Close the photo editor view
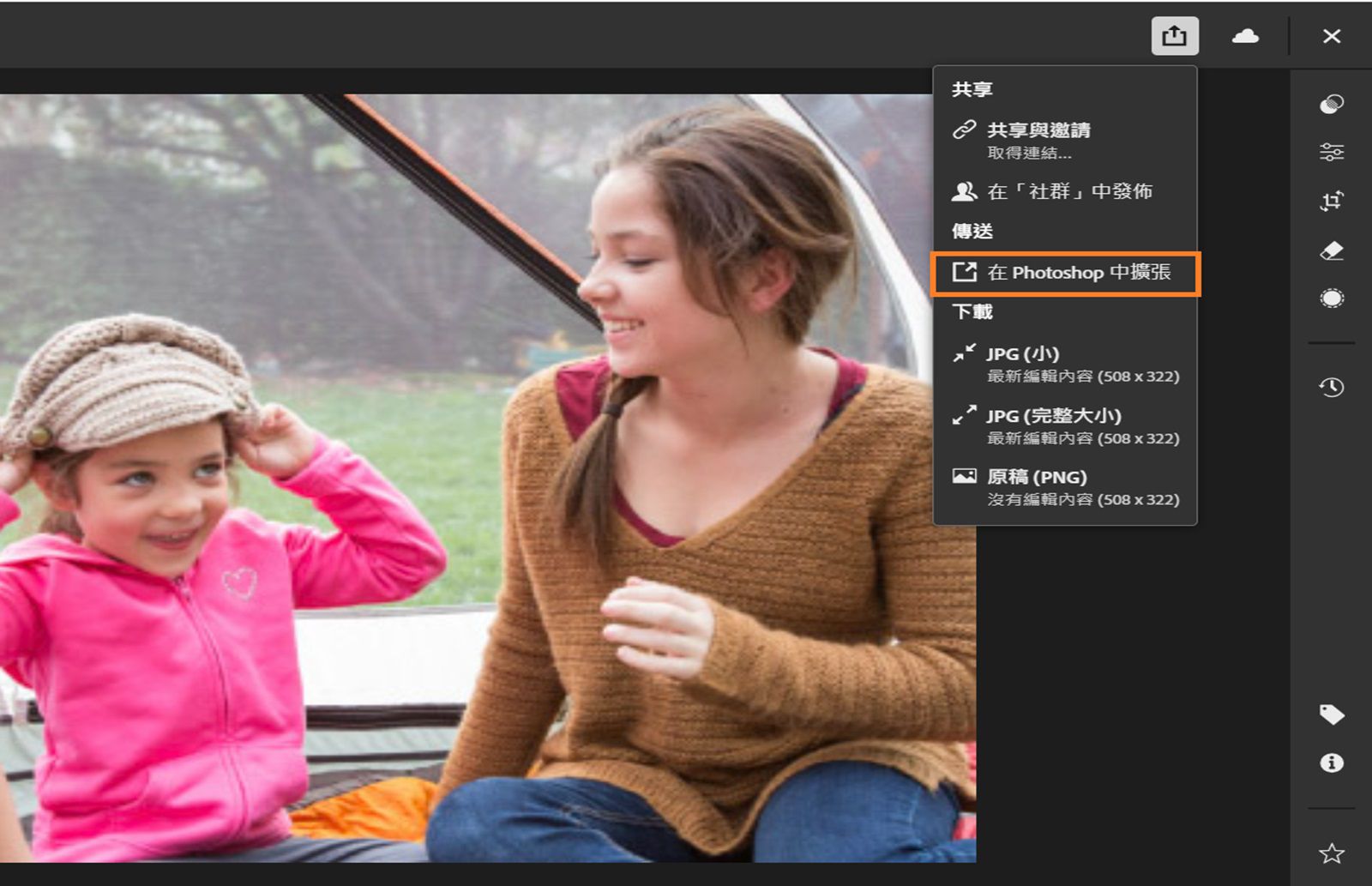The image size is (1372, 886). point(1332,36)
